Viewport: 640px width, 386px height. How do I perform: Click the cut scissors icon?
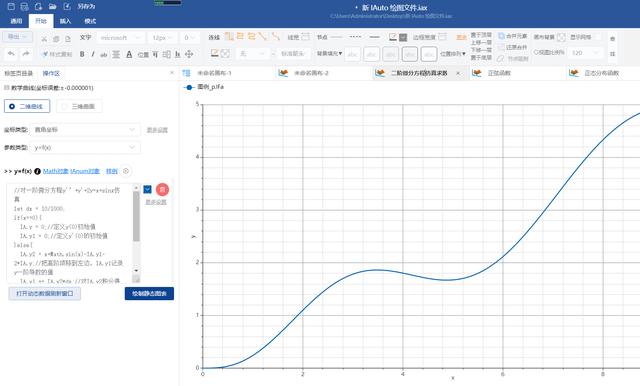44,39
